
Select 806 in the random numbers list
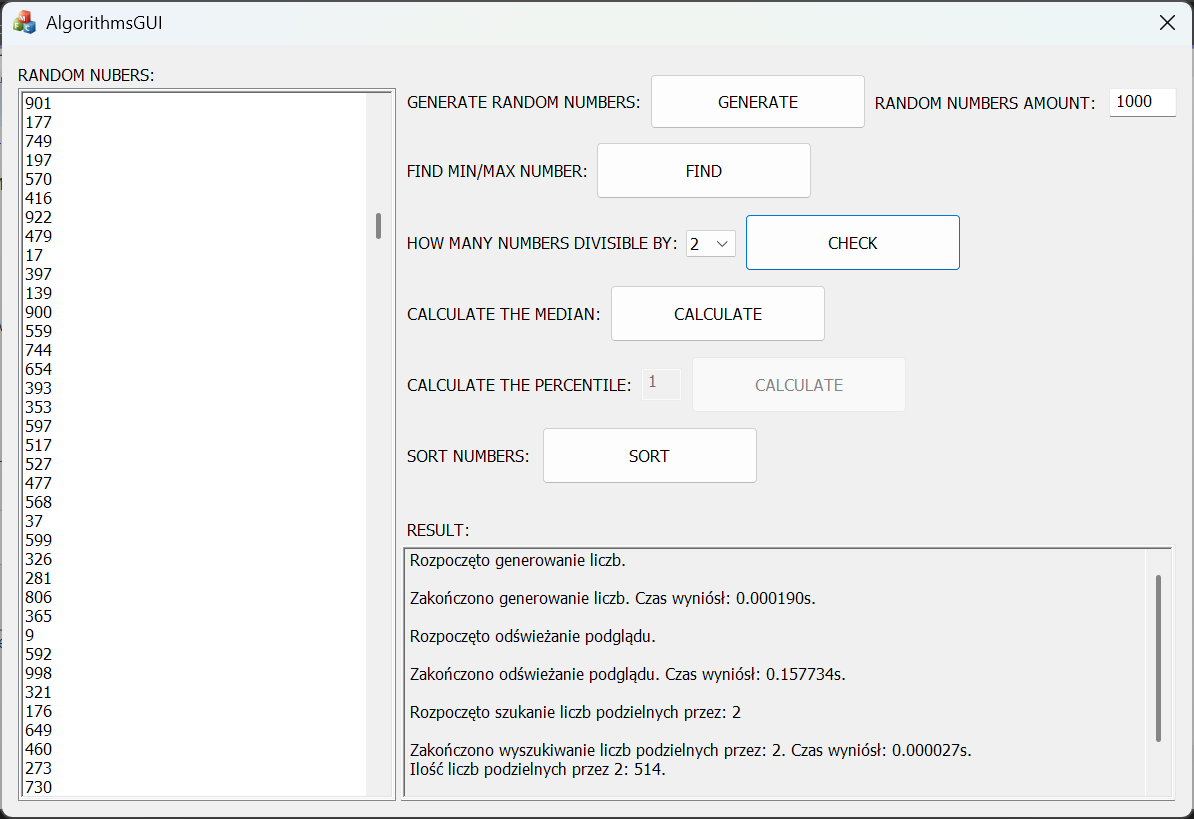click(x=39, y=597)
